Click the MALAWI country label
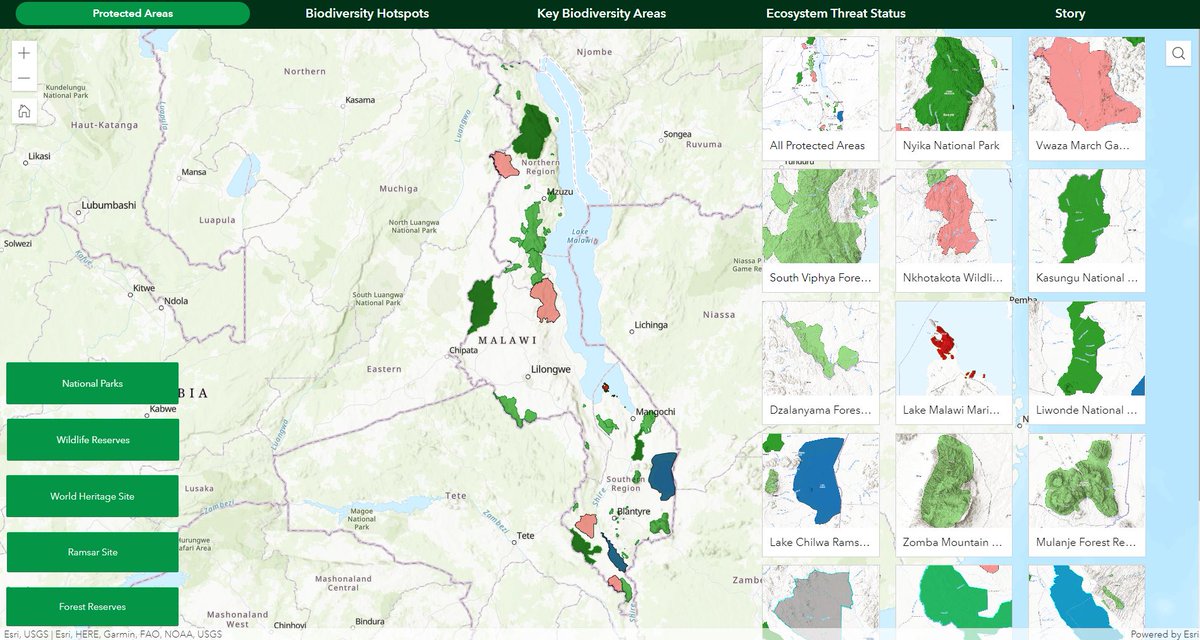1200x640 pixels. coord(508,340)
